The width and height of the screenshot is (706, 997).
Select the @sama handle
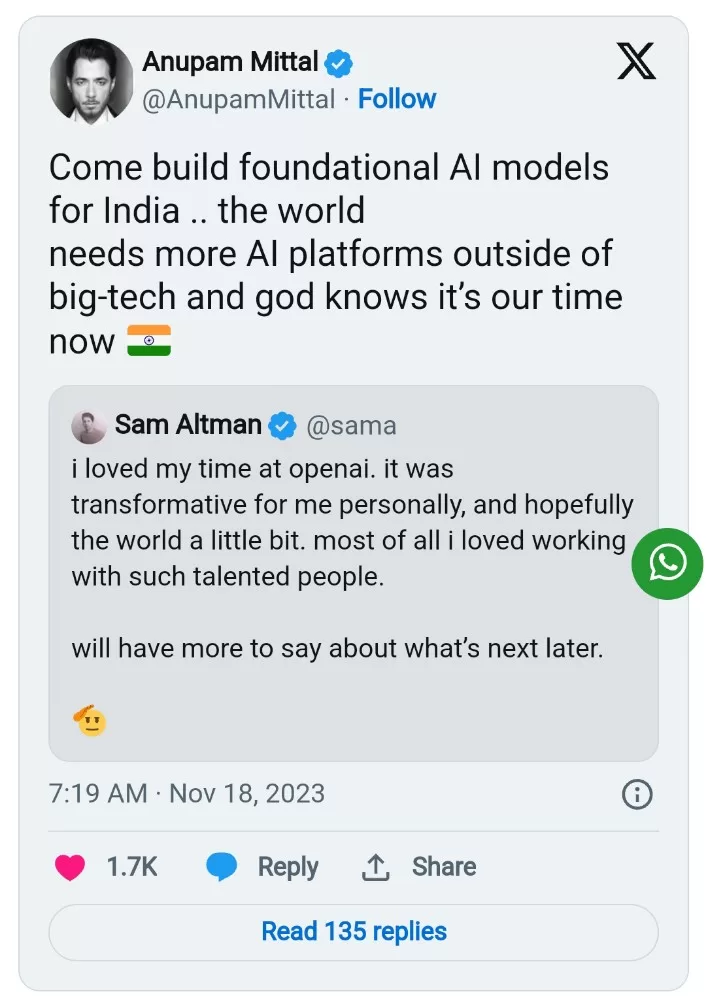coord(351,426)
